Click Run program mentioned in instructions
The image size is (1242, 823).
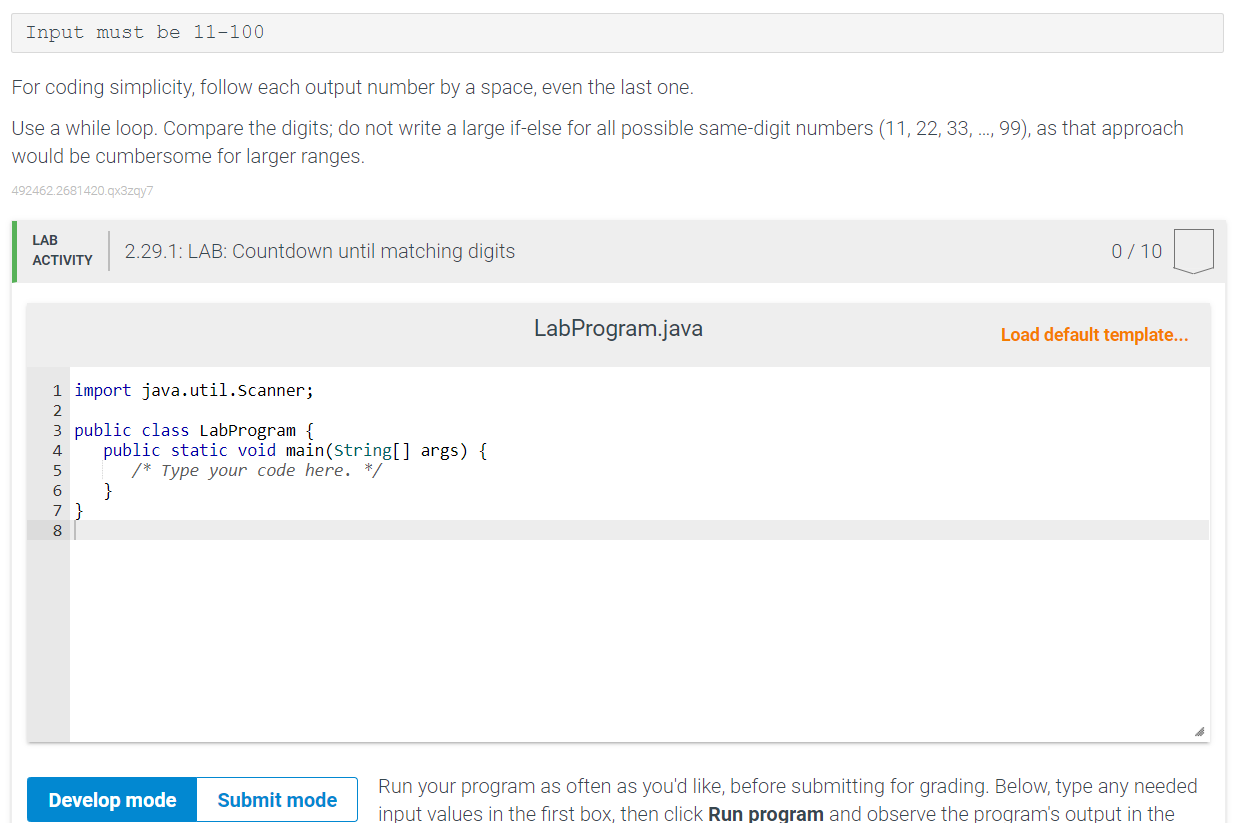click(x=765, y=813)
